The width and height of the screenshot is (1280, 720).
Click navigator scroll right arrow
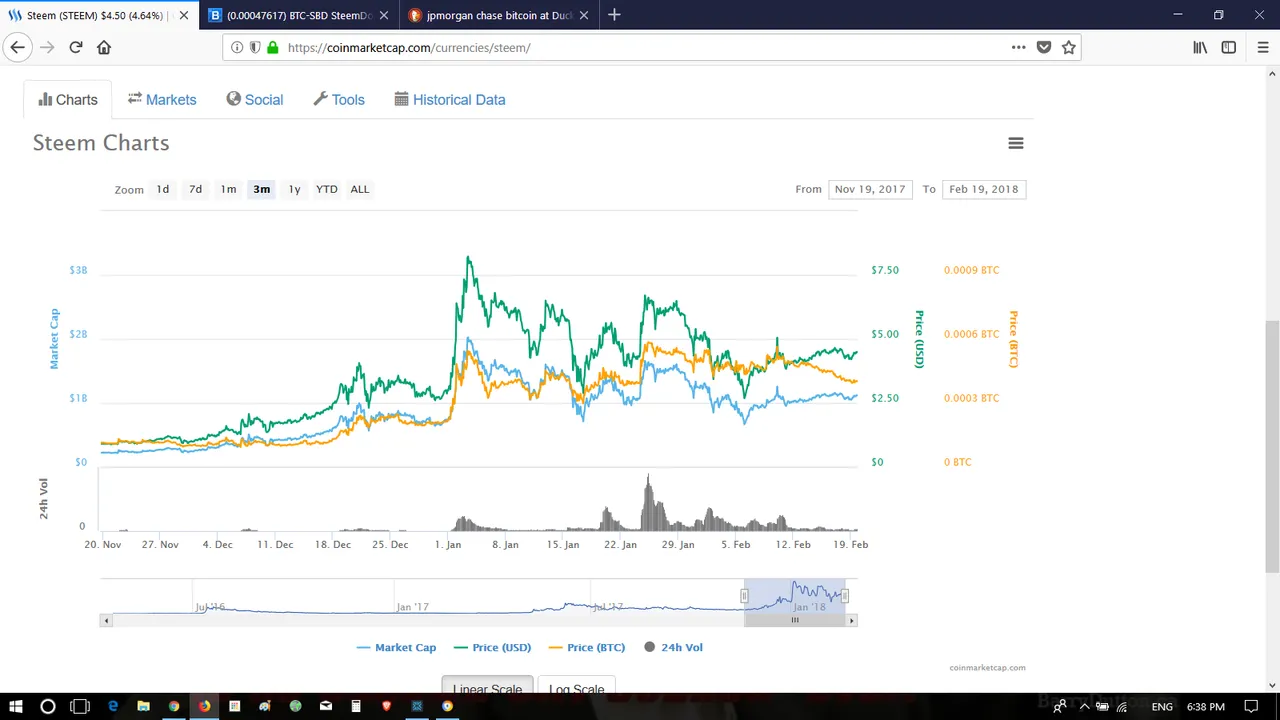point(852,620)
